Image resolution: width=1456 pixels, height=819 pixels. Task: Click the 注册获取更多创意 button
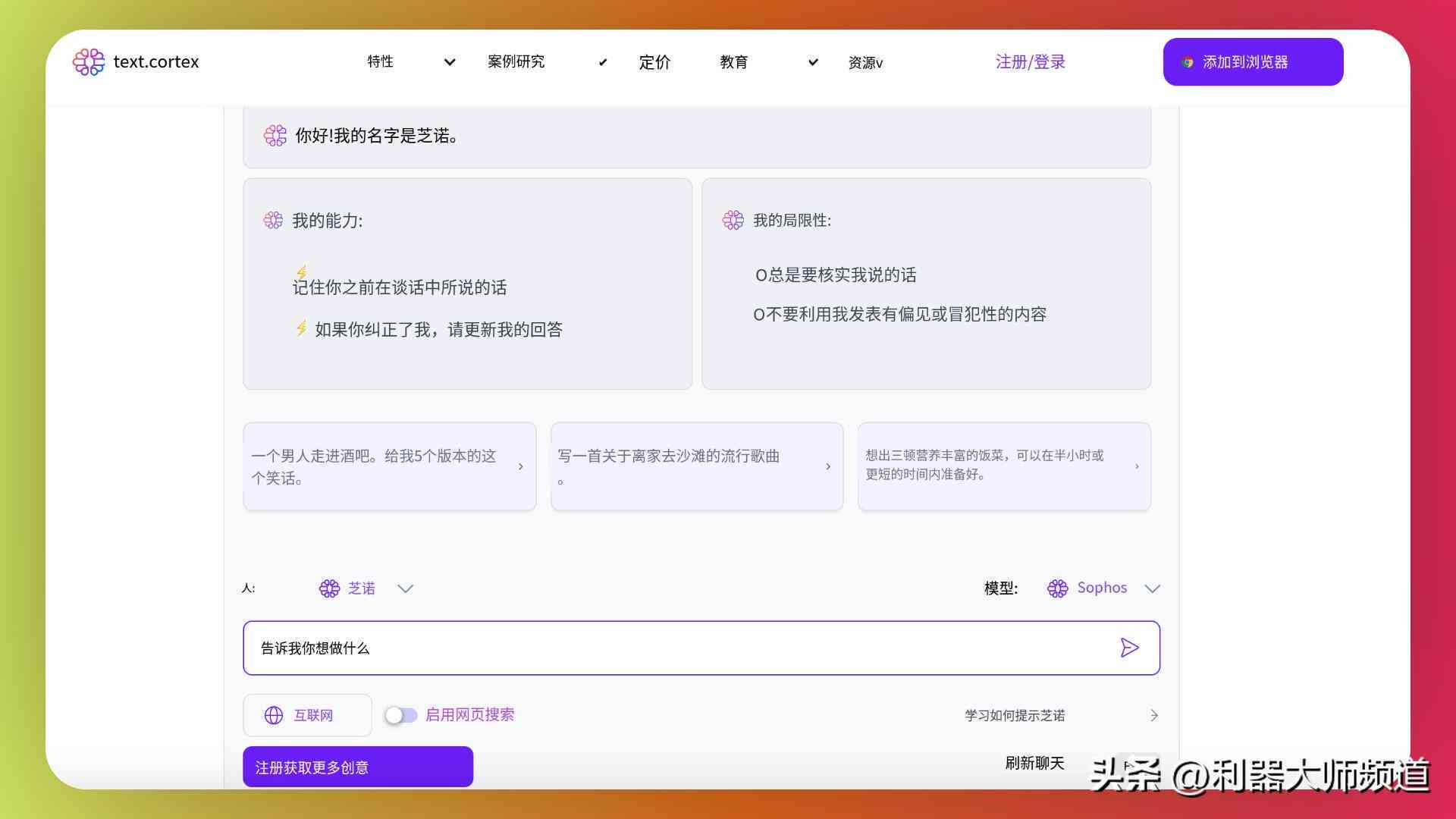click(x=358, y=767)
